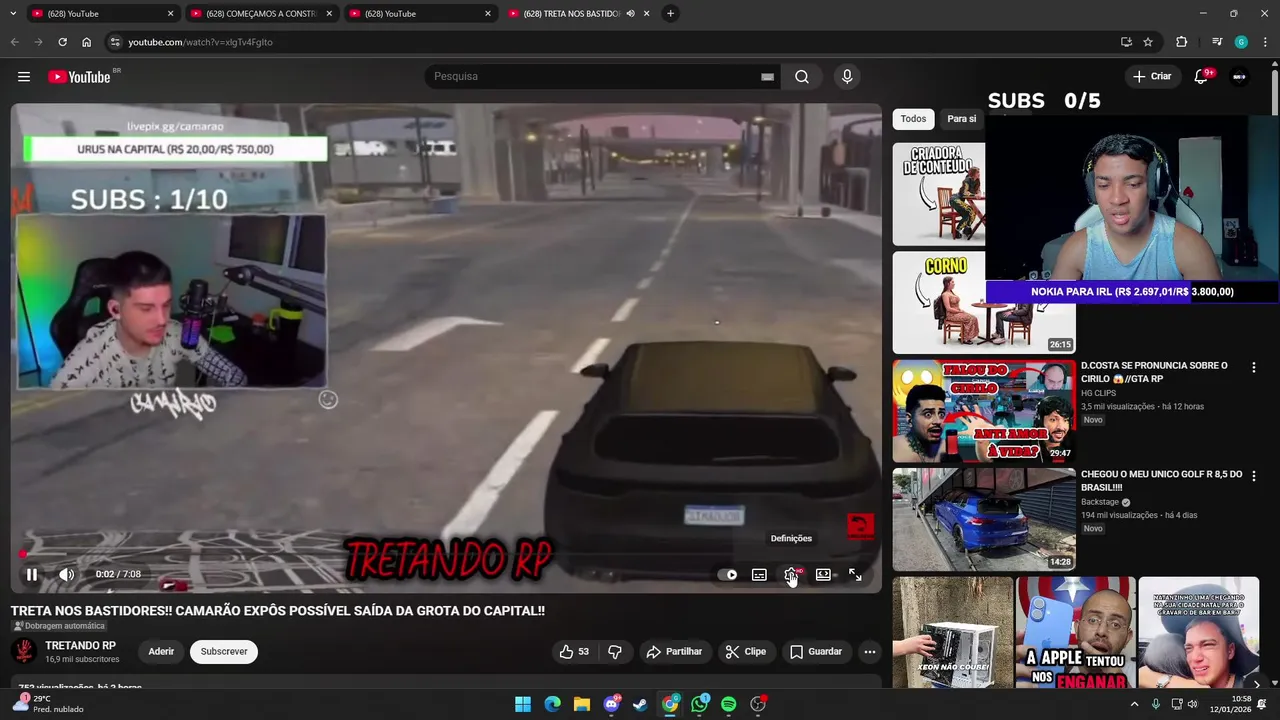Open the CORNO video thumbnail
The image size is (1280, 720).
984,303
